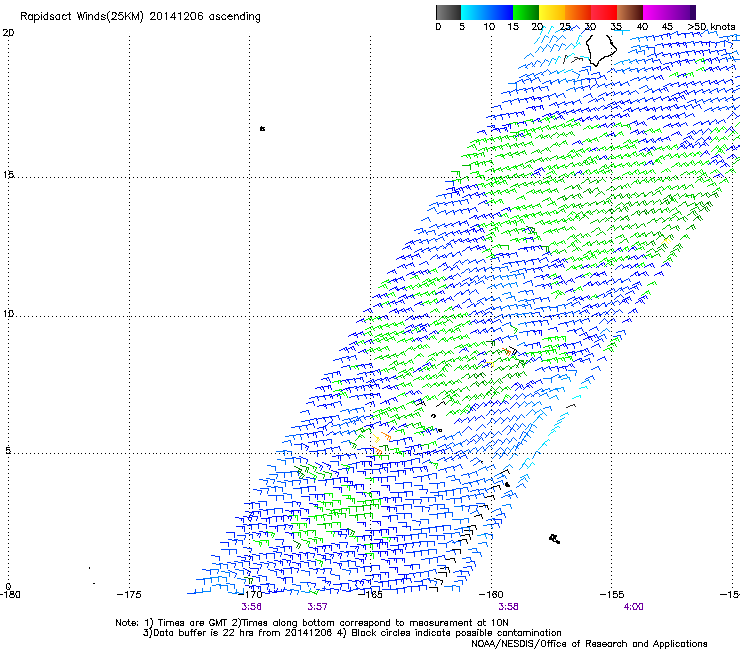Viewport: 740px width, 650px height.
Task: Select the red 30-35 knots legend segment
Action: pos(604,12)
